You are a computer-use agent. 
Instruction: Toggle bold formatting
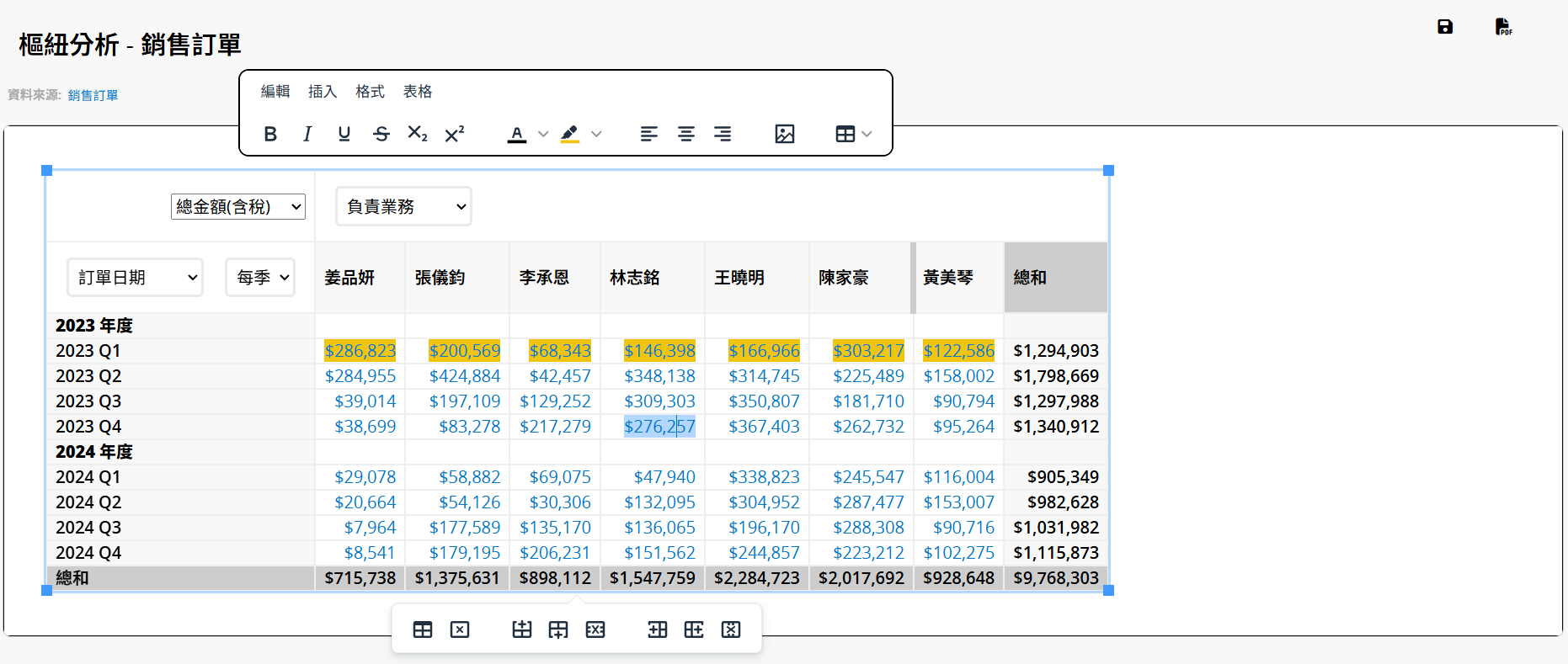click(270, 134)
